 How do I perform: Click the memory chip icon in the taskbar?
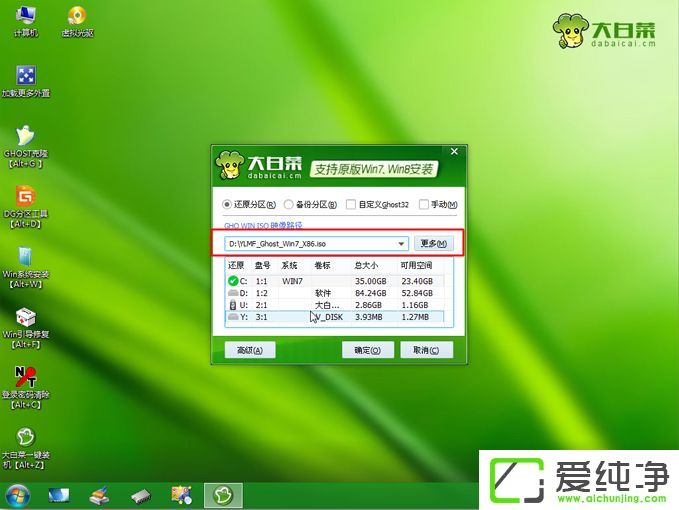[x=141, y=496]
